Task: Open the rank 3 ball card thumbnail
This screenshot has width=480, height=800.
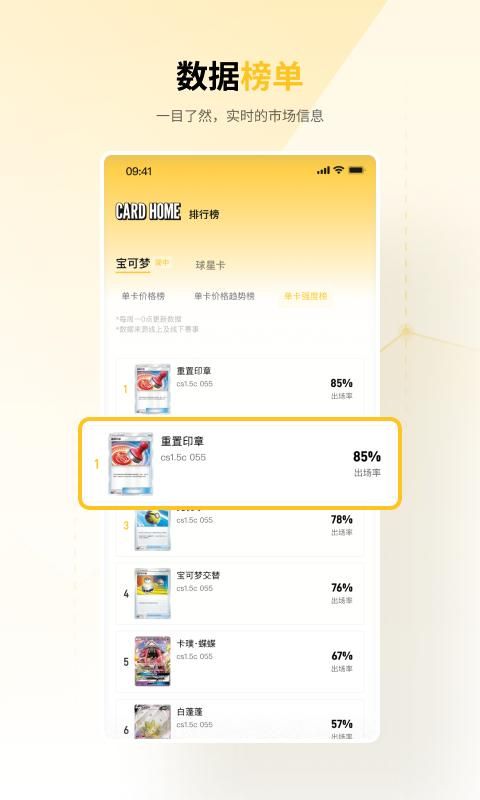Action: pyautogui.click(x=153, y=530)
